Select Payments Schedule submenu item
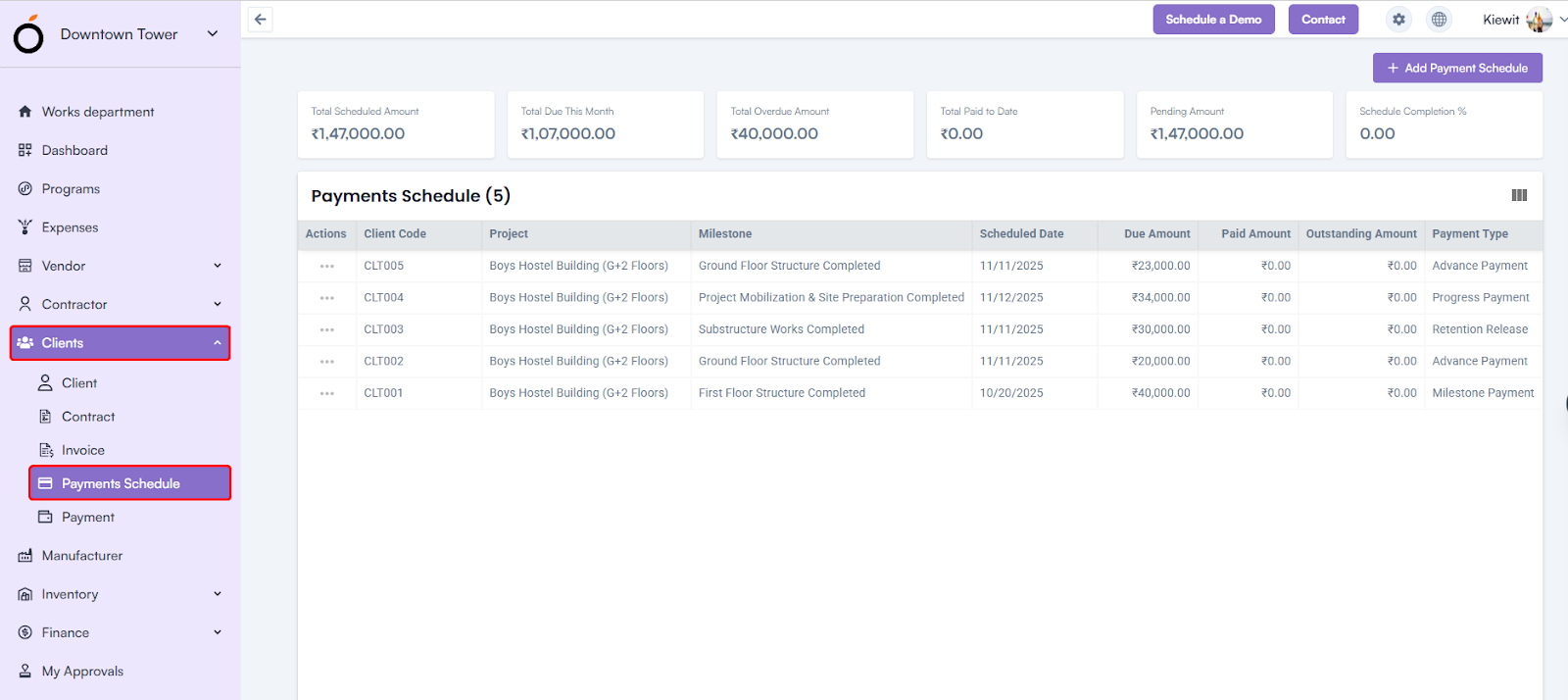The height and width of the screenshot is (700, 1568). coord(129,483)
